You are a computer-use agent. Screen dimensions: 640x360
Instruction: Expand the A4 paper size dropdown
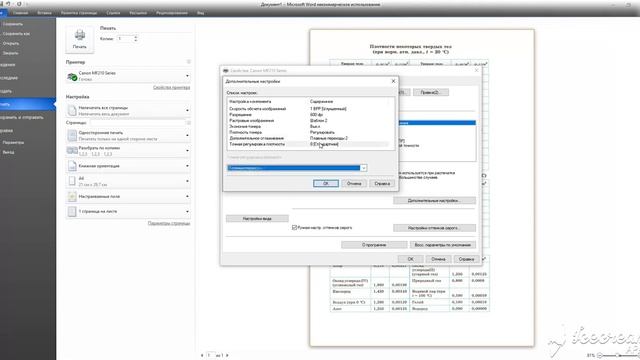187,181
